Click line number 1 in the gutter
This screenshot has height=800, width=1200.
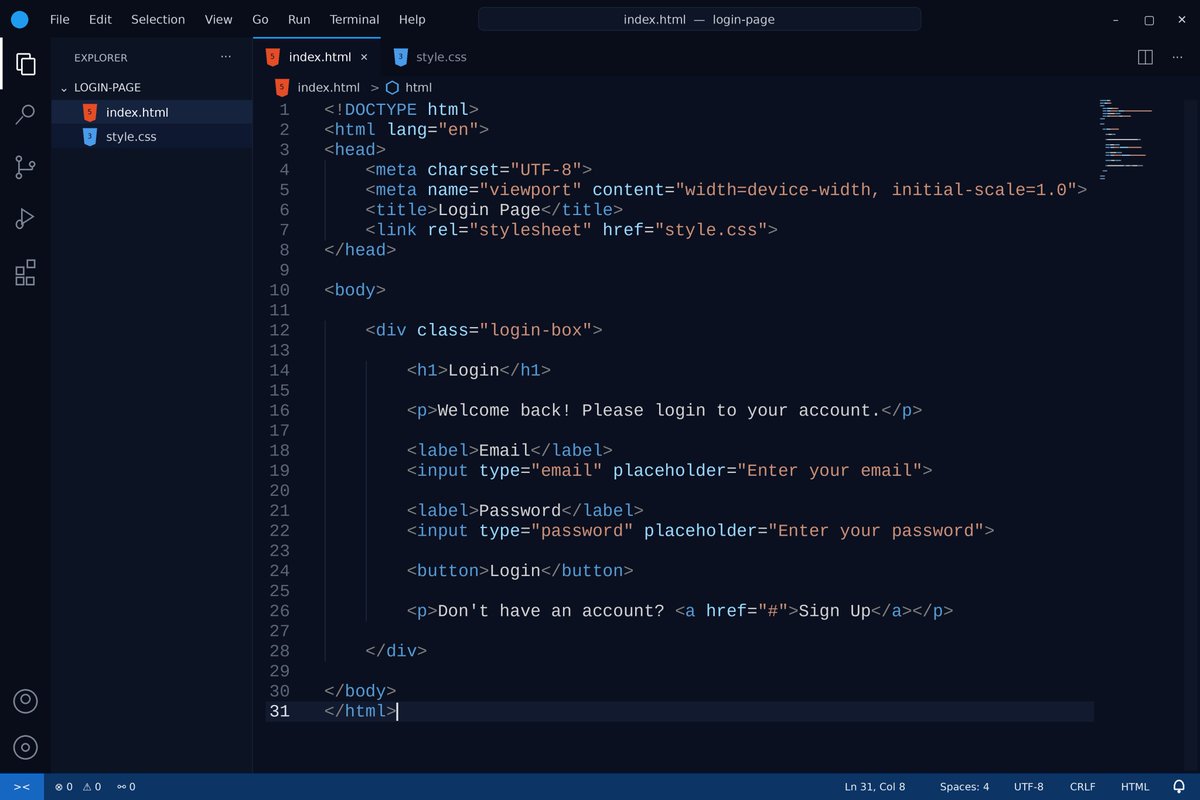click(x=284, y=110)
